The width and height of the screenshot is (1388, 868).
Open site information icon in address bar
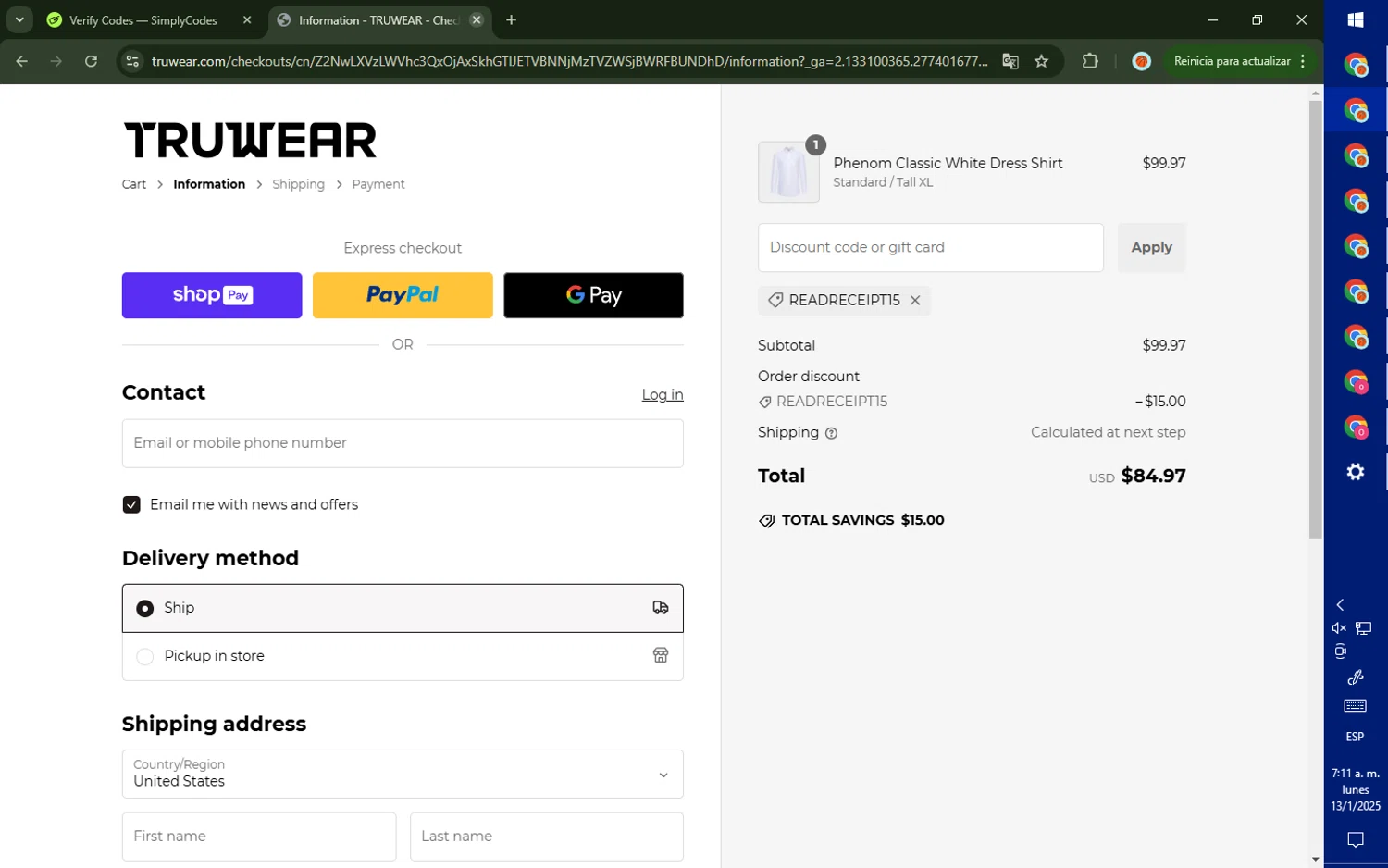point(132,61)
